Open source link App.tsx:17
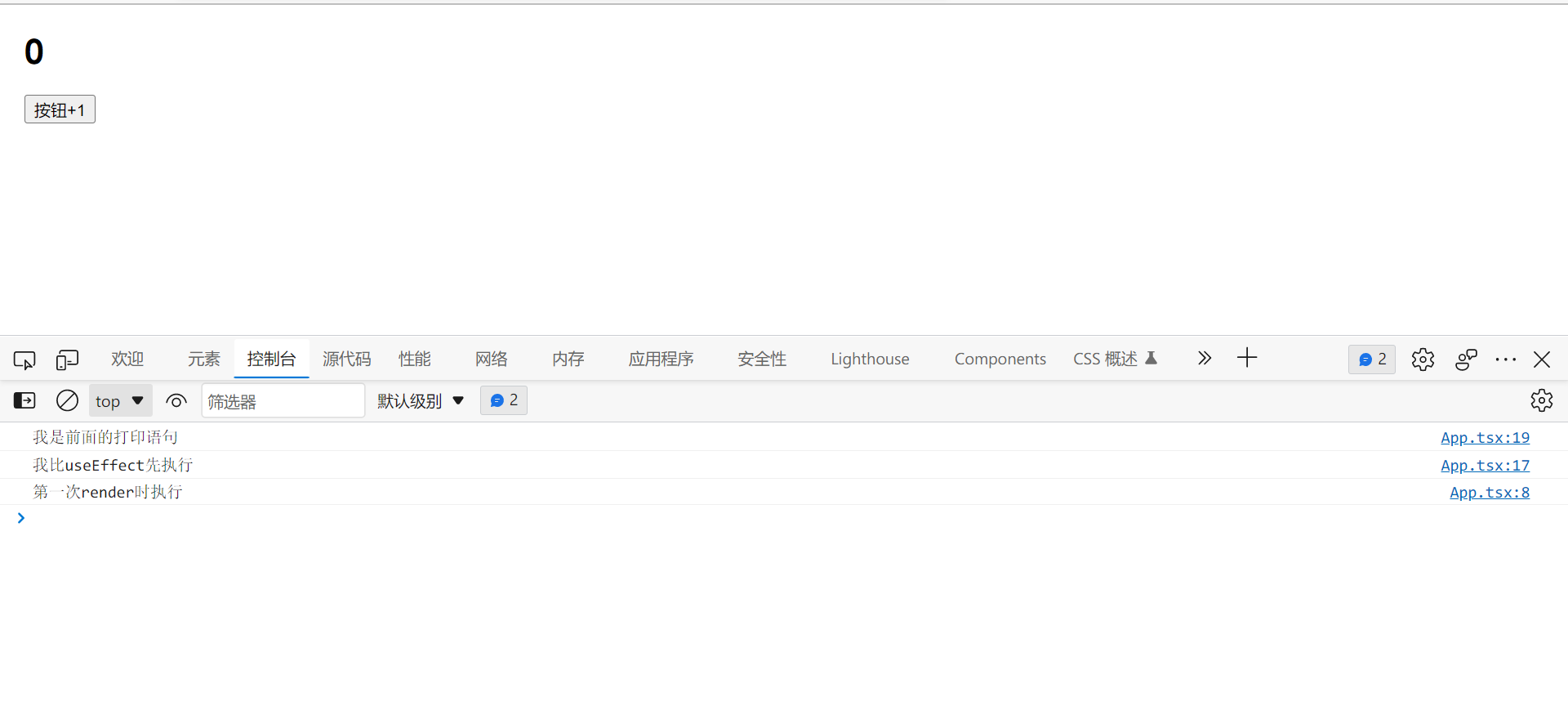 click(1485, 466)
